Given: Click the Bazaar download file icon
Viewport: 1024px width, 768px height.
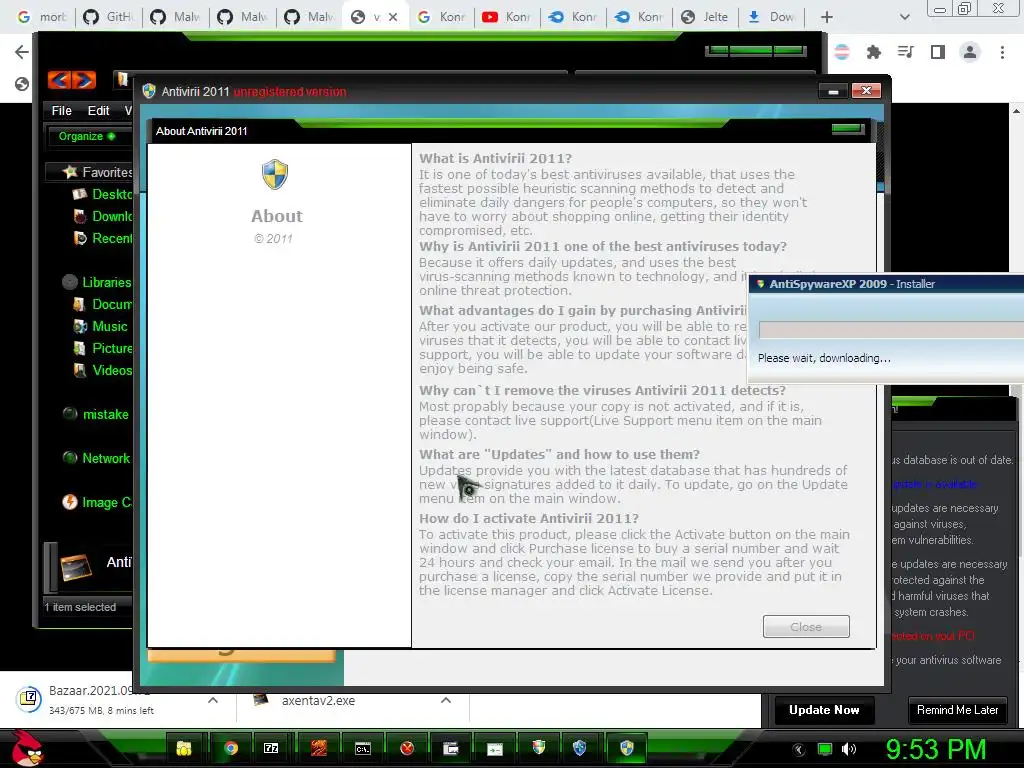Looking at the screenshot, I should coord(29,699).
